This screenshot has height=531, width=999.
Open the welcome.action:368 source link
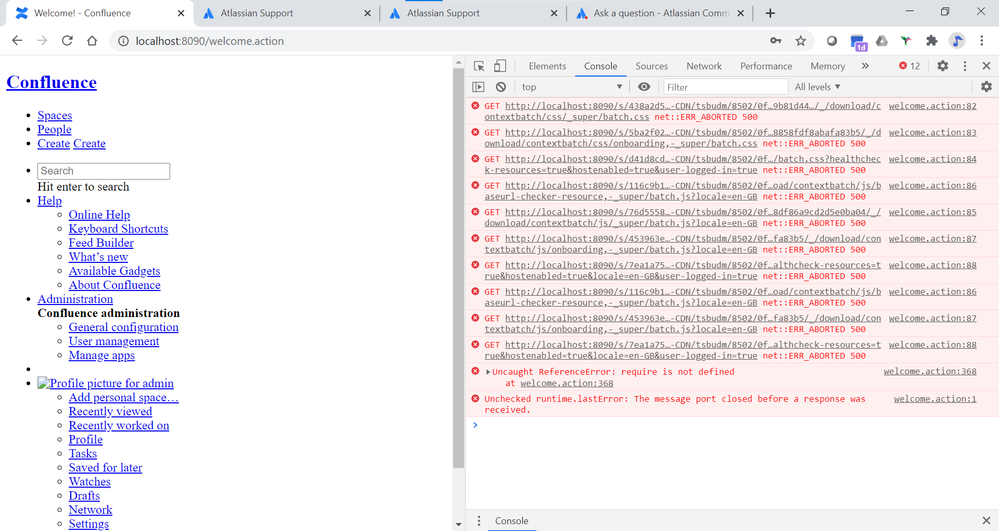click(930, 371)
